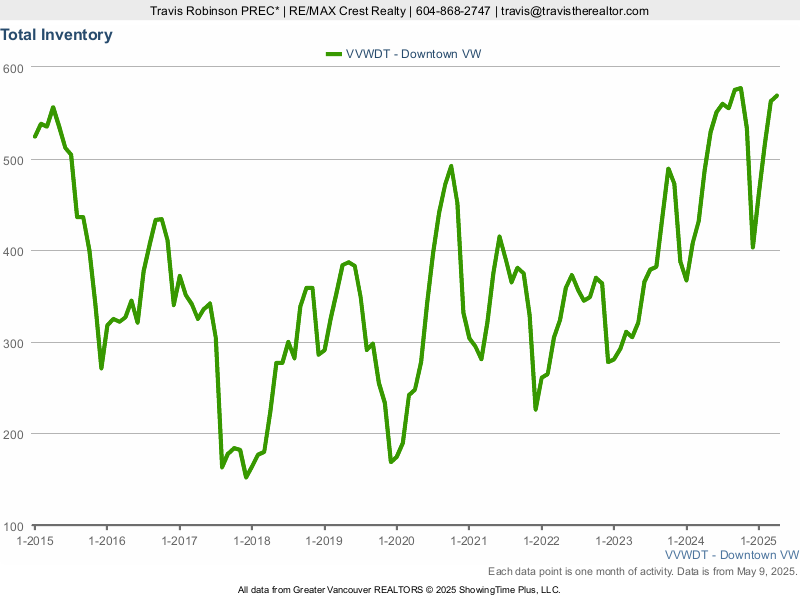Click the x-axis label 1-2020
The width and height of the screenshot is (800, 600).
(x=396, y=541)
